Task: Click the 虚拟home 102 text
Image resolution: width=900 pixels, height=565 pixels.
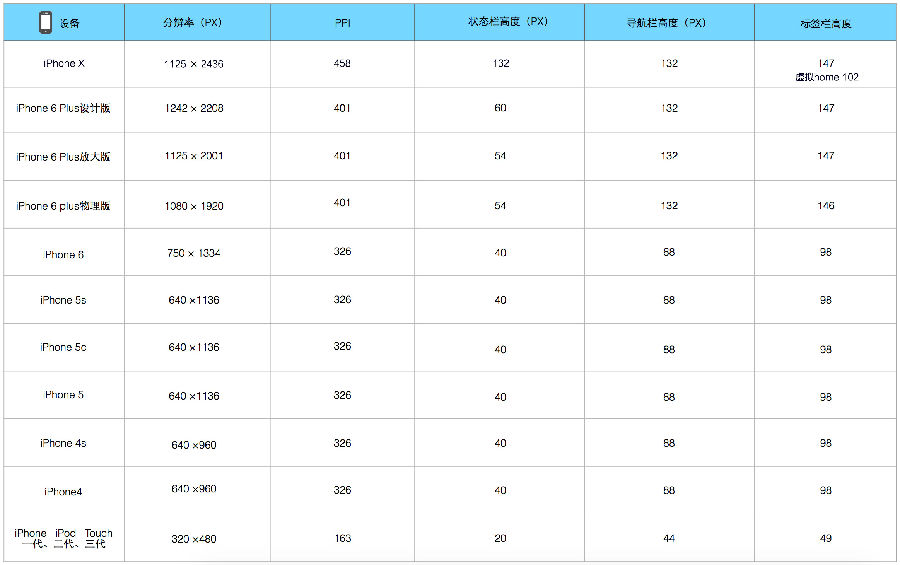Action: [826, 77]
